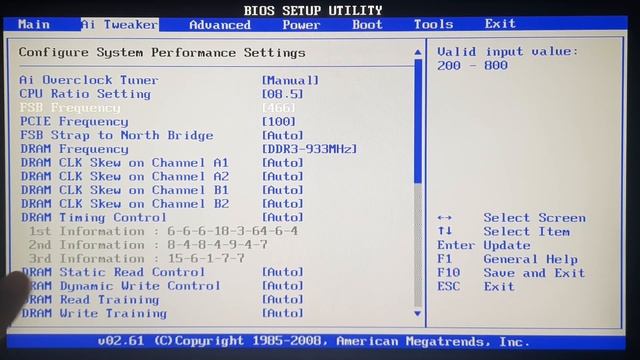Viewport: 640px width, 360px height.
Task: Select the DRAM Write Training label
Action: pyautogui.click(x=94, y=313)
